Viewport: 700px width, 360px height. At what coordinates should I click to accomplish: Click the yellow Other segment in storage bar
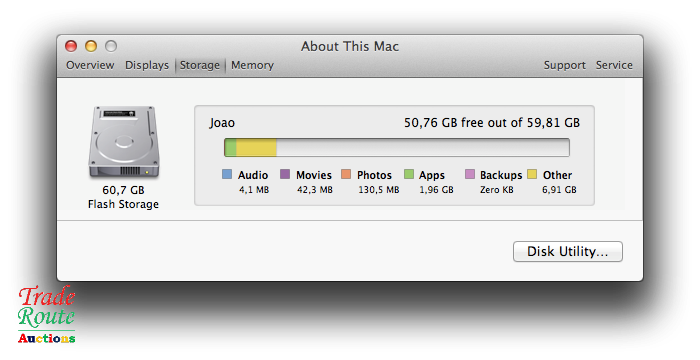tap(256, 147)
